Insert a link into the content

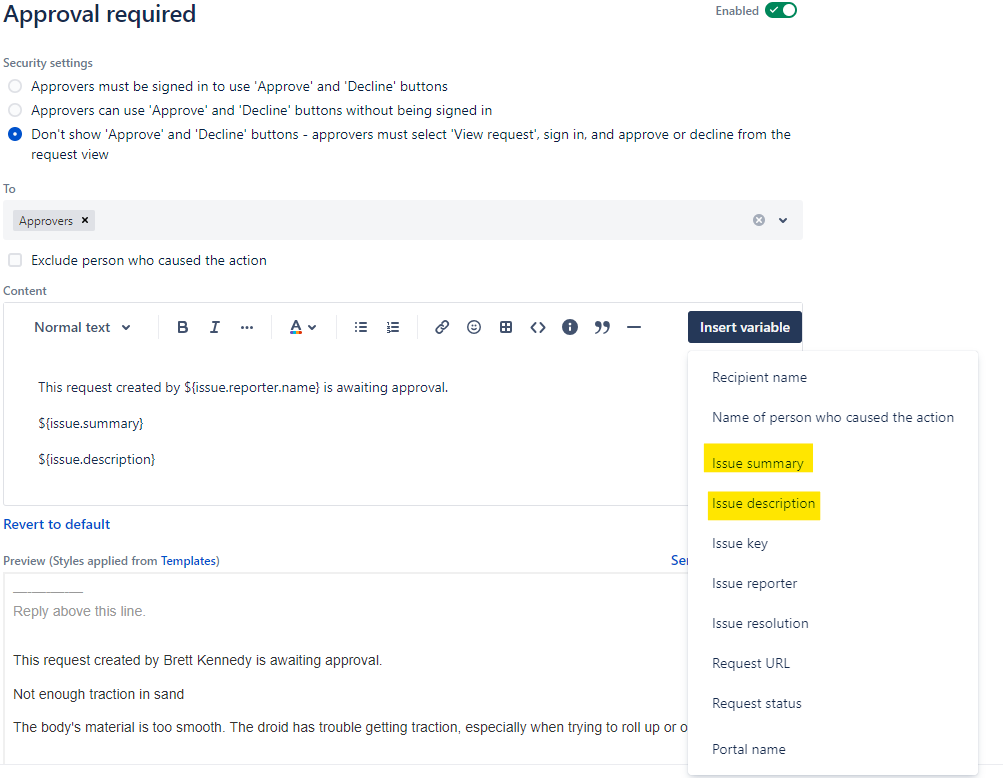[x=441, y=327]
